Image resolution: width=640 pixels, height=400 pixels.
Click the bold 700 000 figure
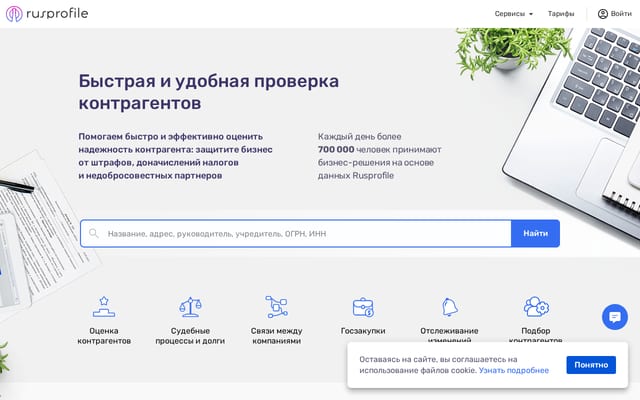(x=336, y=149)
